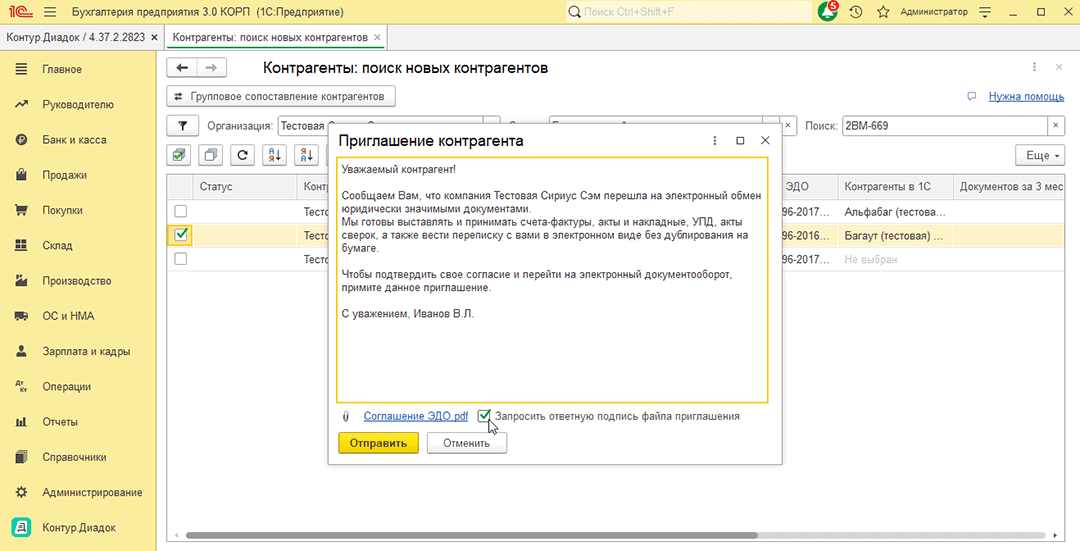Open Банк и касса section
The height and width of the screenshot is (551, 1080).
pos(74,140)
